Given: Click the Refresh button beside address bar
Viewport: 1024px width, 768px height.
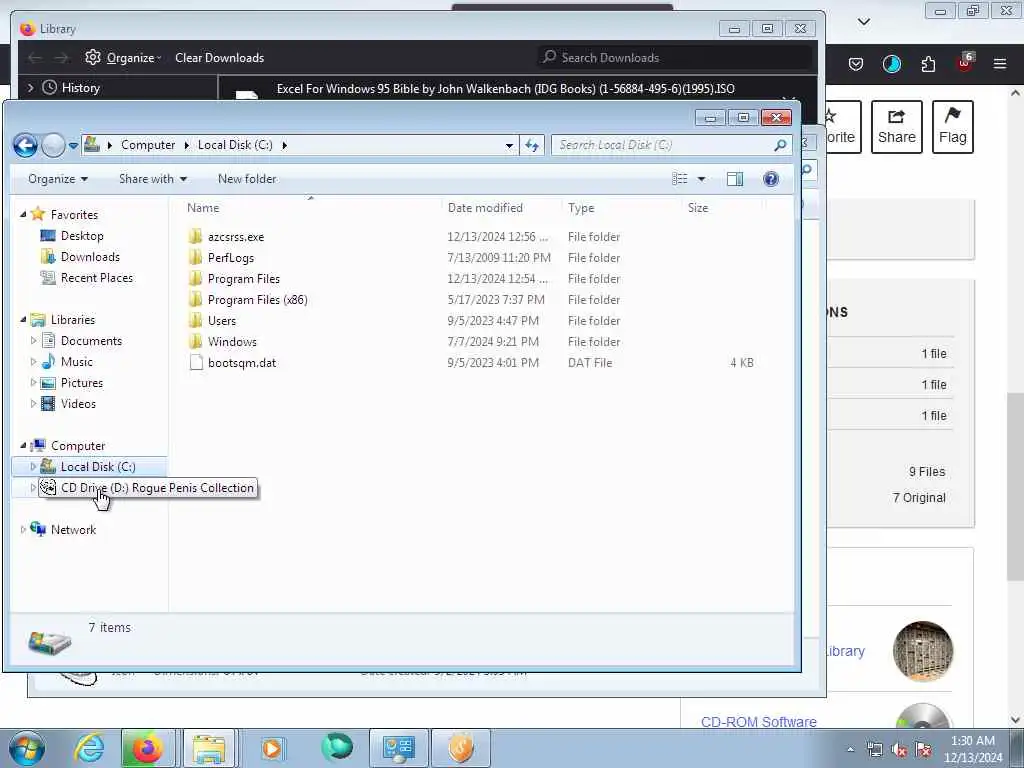Looking at the screenshot, I should coord(532,145).
